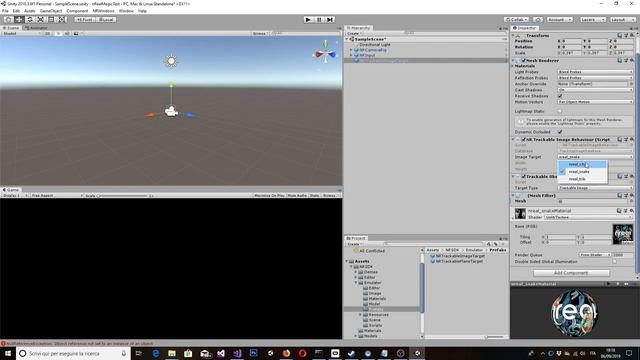Screen dimensions: 640x360
Task: Select the Move tool
Action: pyautogui.click(x=19, y=19)
